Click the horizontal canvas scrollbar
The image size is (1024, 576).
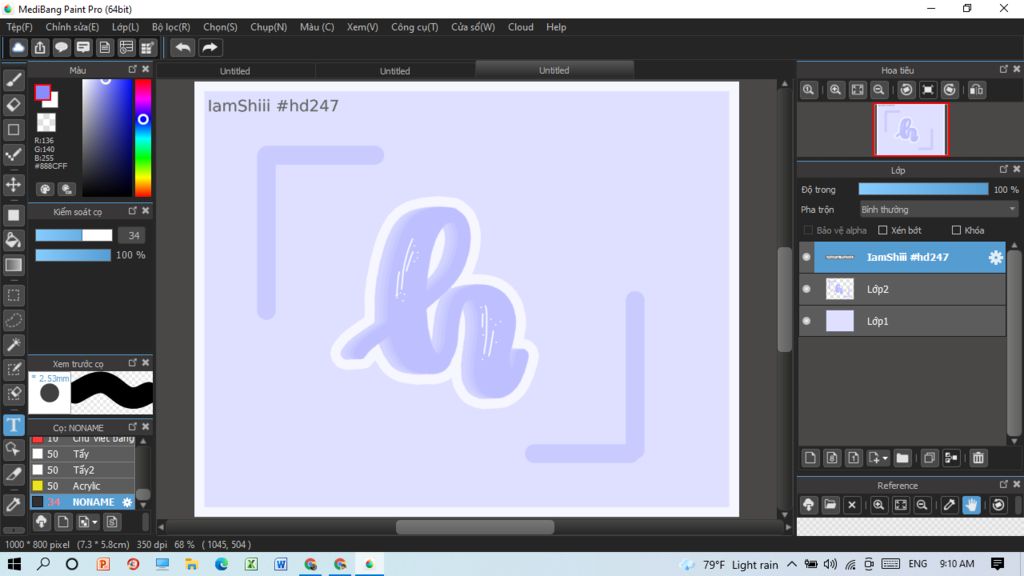(475, 527)
